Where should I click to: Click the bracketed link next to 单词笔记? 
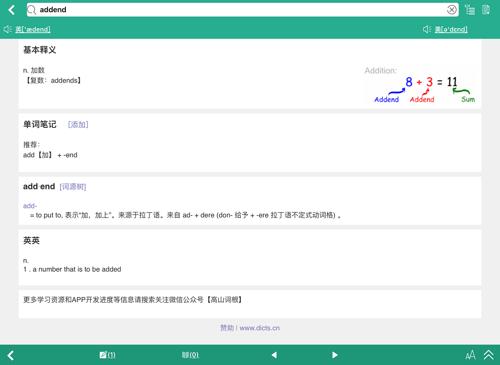click(x=78, y=124)
